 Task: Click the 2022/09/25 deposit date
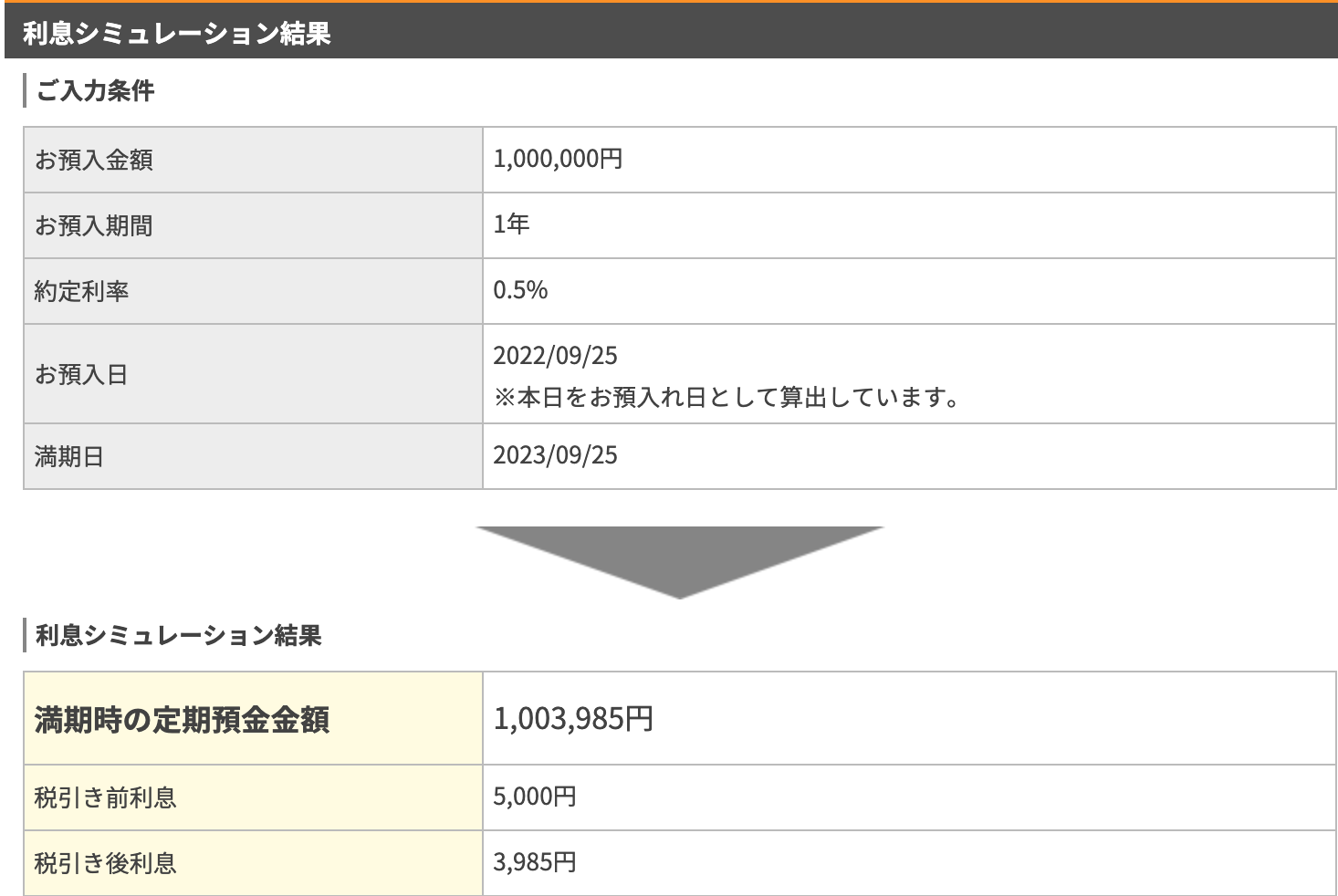click(555, 356)
